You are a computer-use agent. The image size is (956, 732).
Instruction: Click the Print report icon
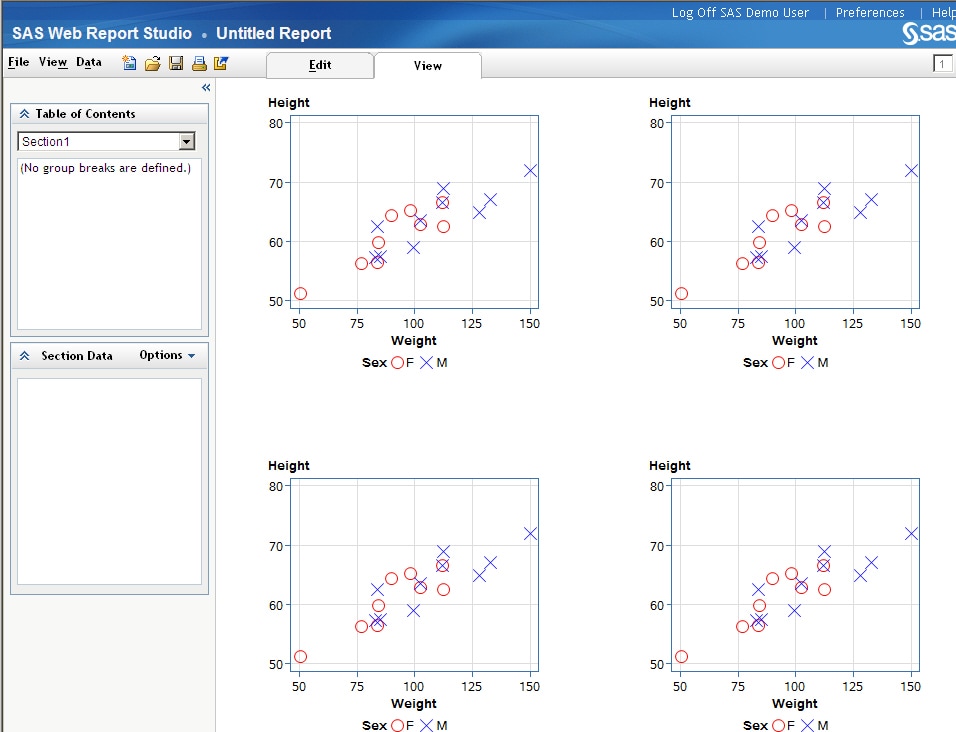click(199, 63)
